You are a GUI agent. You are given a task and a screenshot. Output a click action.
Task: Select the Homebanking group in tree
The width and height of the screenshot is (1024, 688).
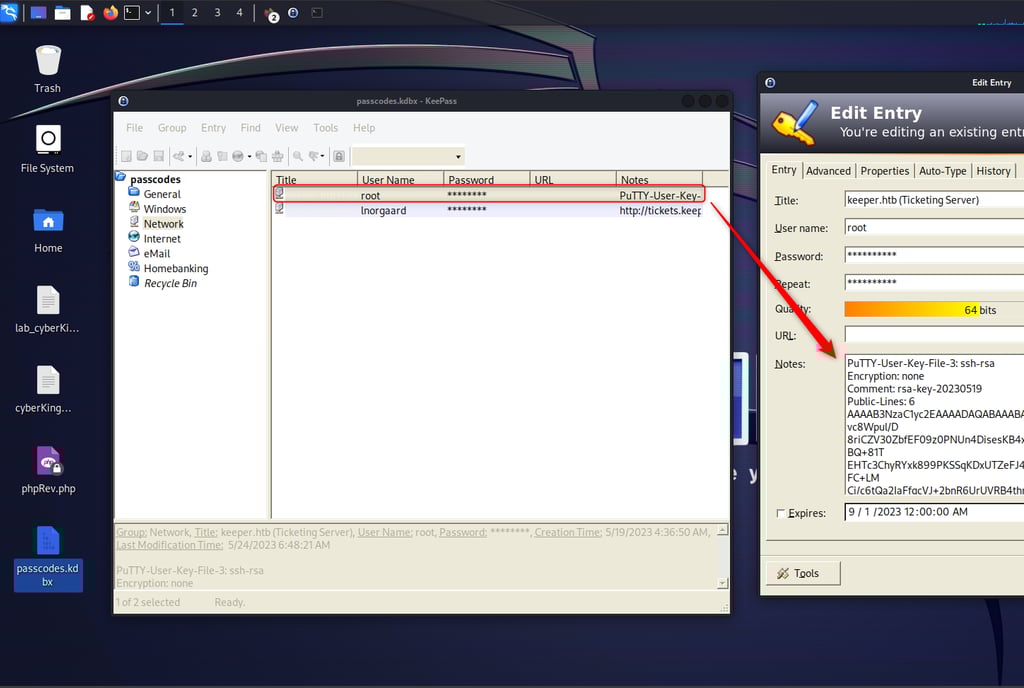click(176, 268)
